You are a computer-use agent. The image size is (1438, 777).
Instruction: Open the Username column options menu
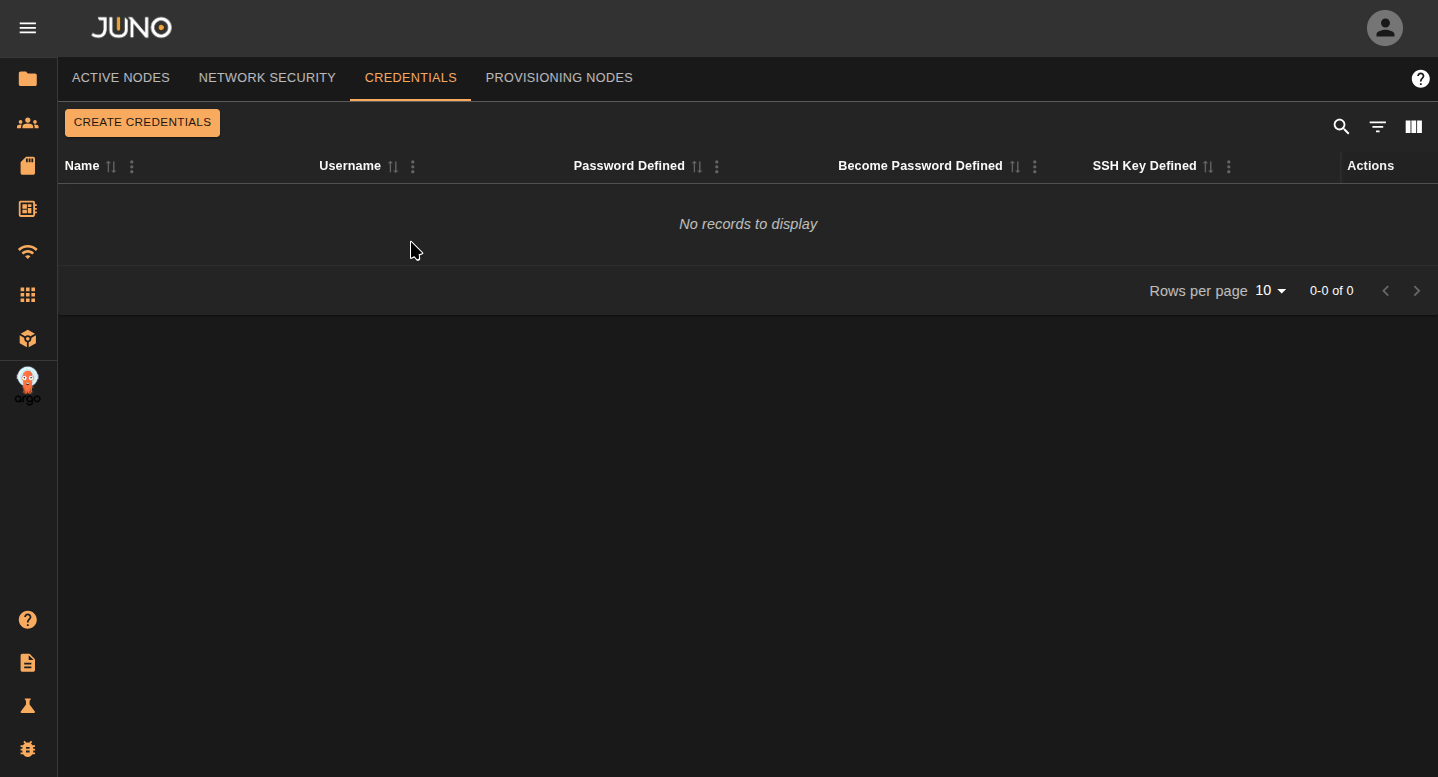413,167
